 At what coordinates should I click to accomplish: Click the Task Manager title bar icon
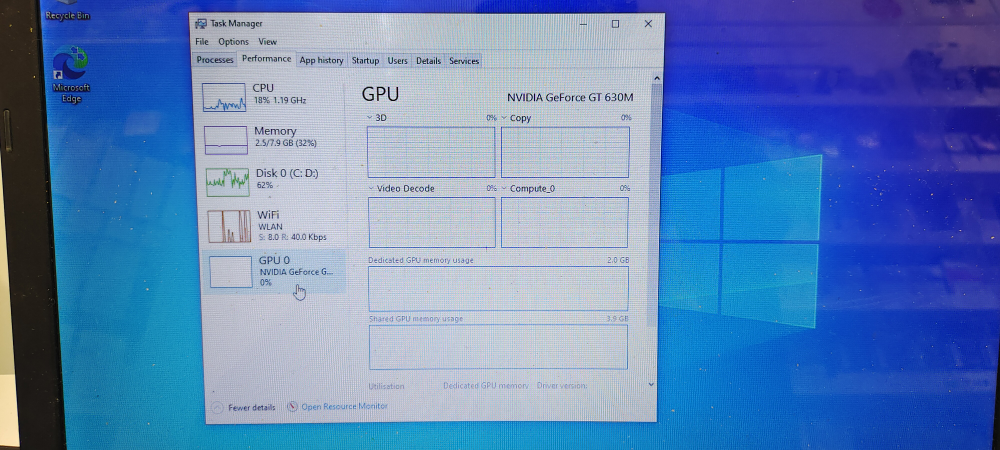[201, 24]
